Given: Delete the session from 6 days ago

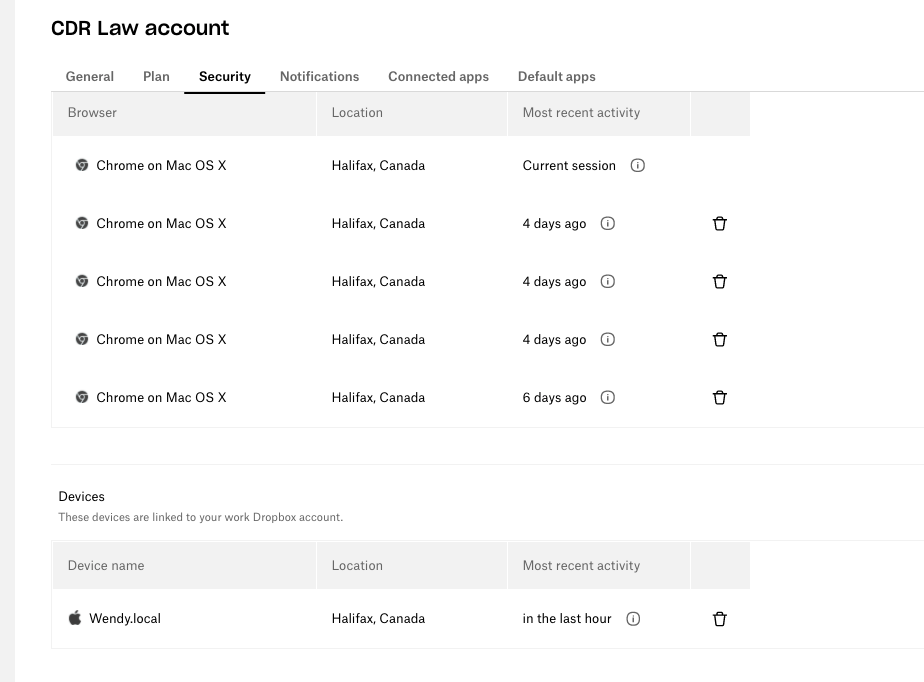Looking at the screenshot, I should 719,398.
